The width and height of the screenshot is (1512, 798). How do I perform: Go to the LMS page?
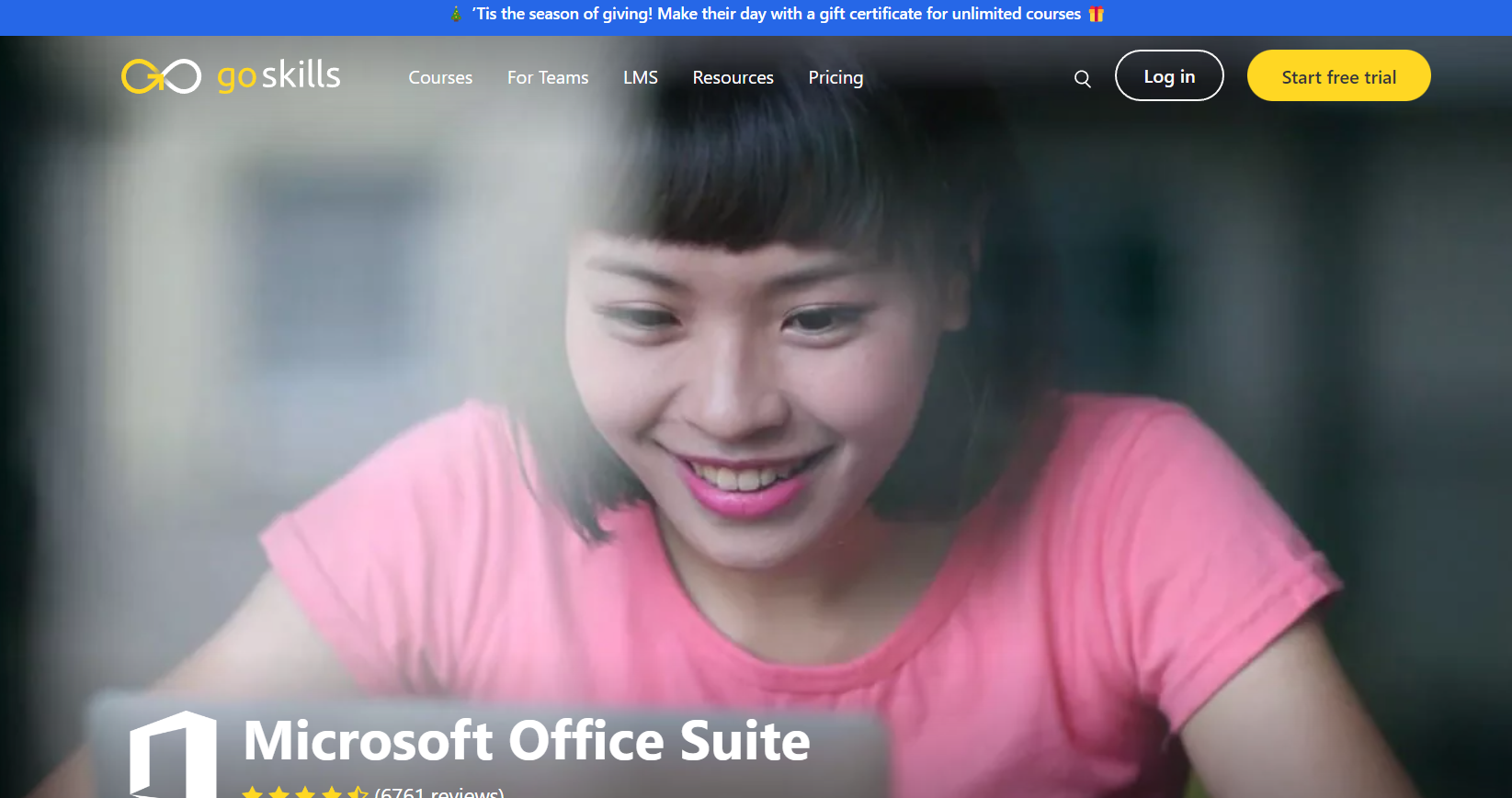[640, 78]
